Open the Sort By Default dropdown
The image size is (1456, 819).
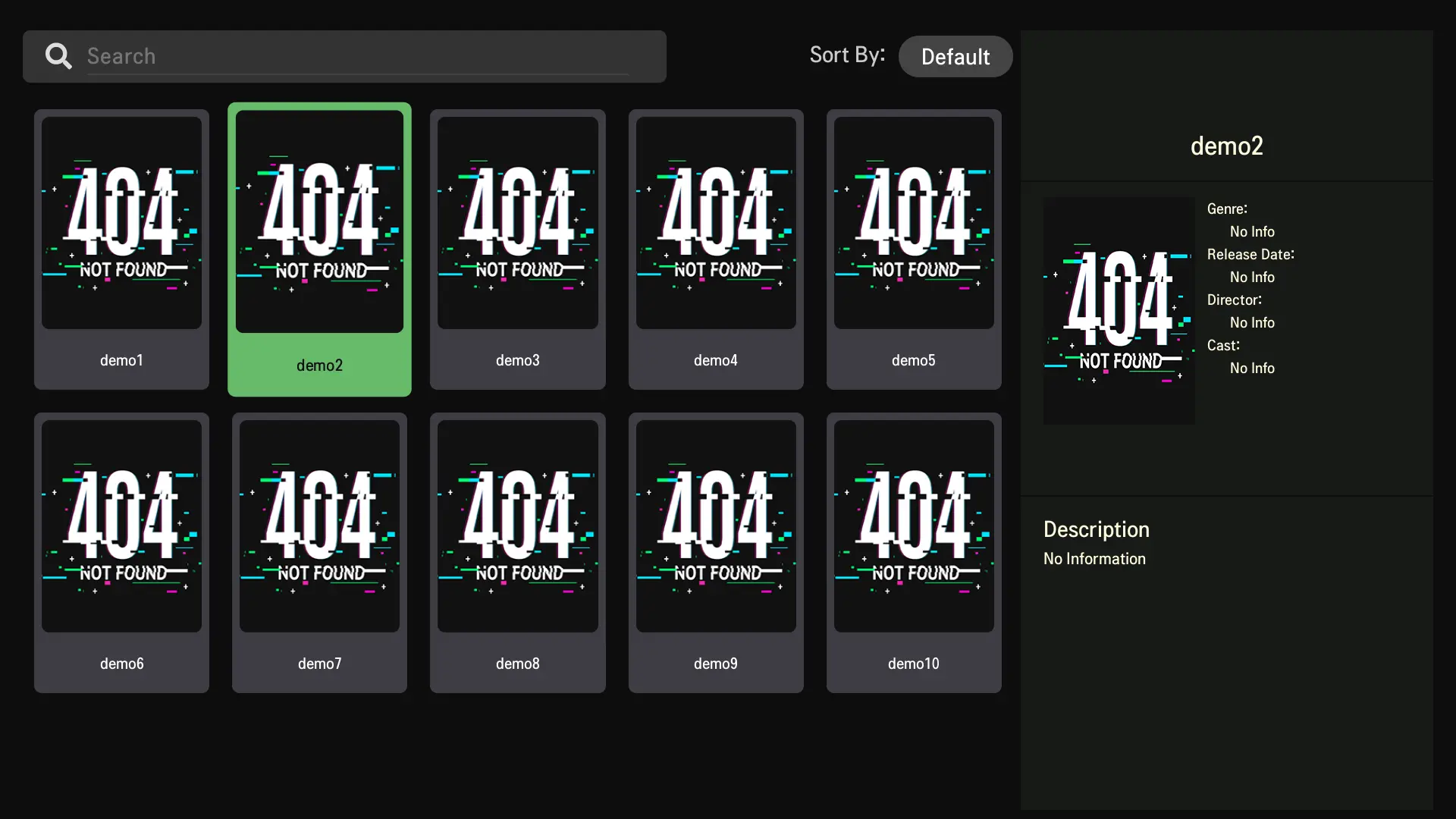(x=955, y=57)
